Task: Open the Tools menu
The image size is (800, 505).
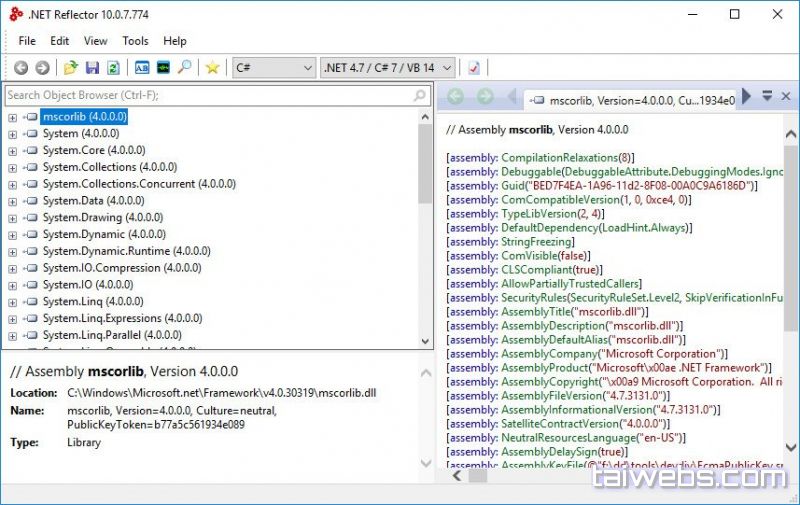Action: click(135, 41)
